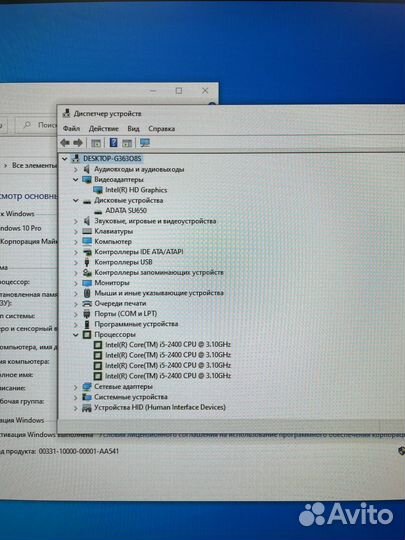
Task: Click the ADATA SU650 drive icon
Action: 98,211
